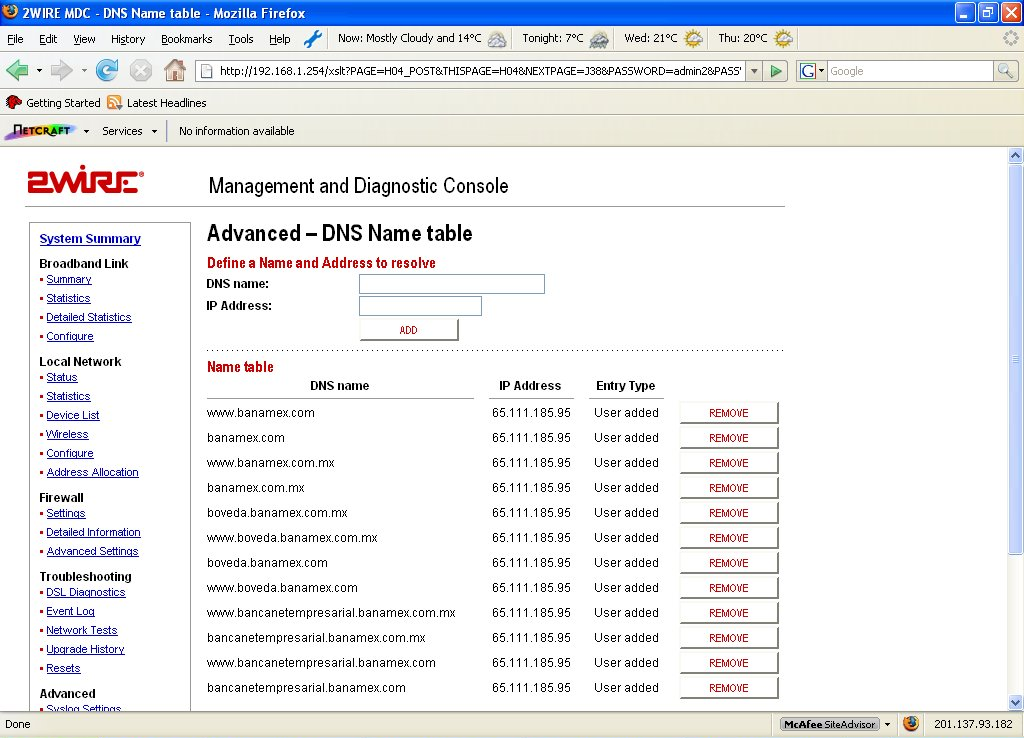Open the DSL Diagnostics link
Screen dimensions: 1024x738
(x=86, y=592)
